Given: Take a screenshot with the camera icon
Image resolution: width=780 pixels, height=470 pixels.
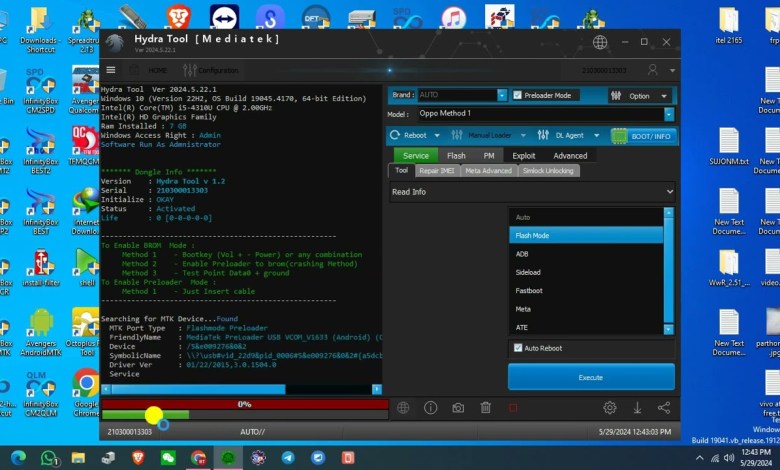Looking at the screenshot, I should 458,407.
